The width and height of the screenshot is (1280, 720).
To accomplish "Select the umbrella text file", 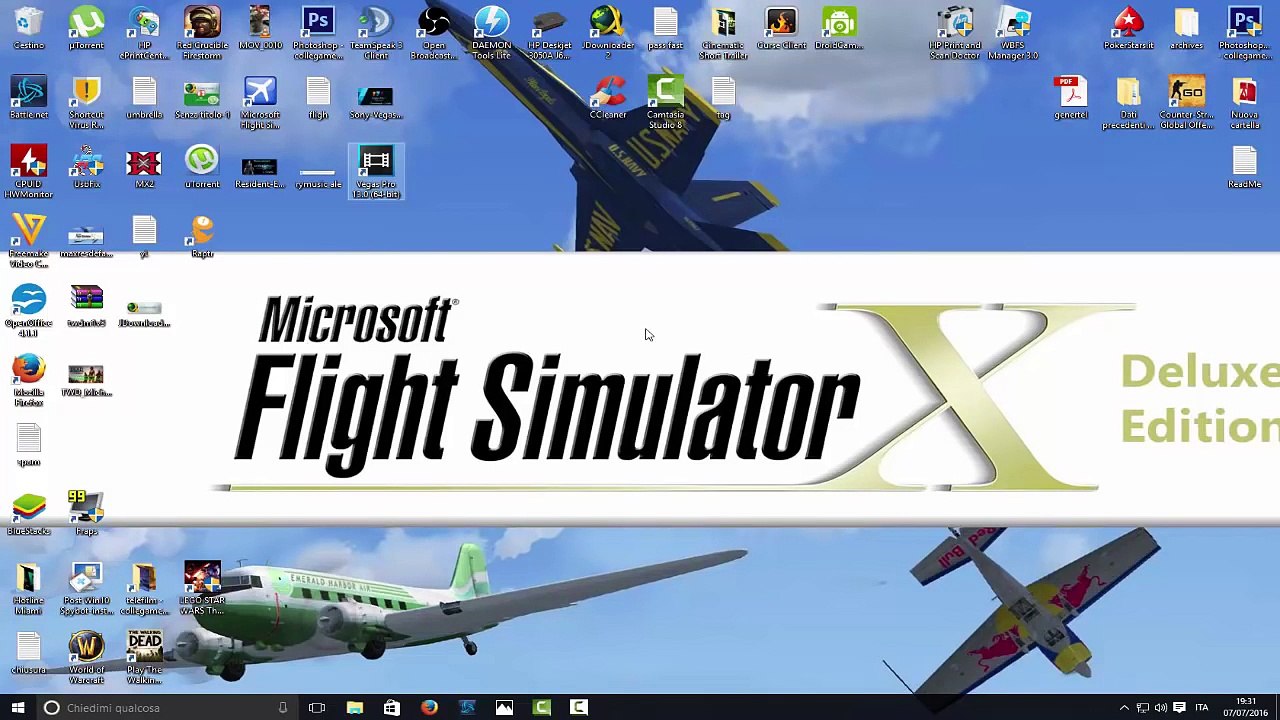I will 144,98.
